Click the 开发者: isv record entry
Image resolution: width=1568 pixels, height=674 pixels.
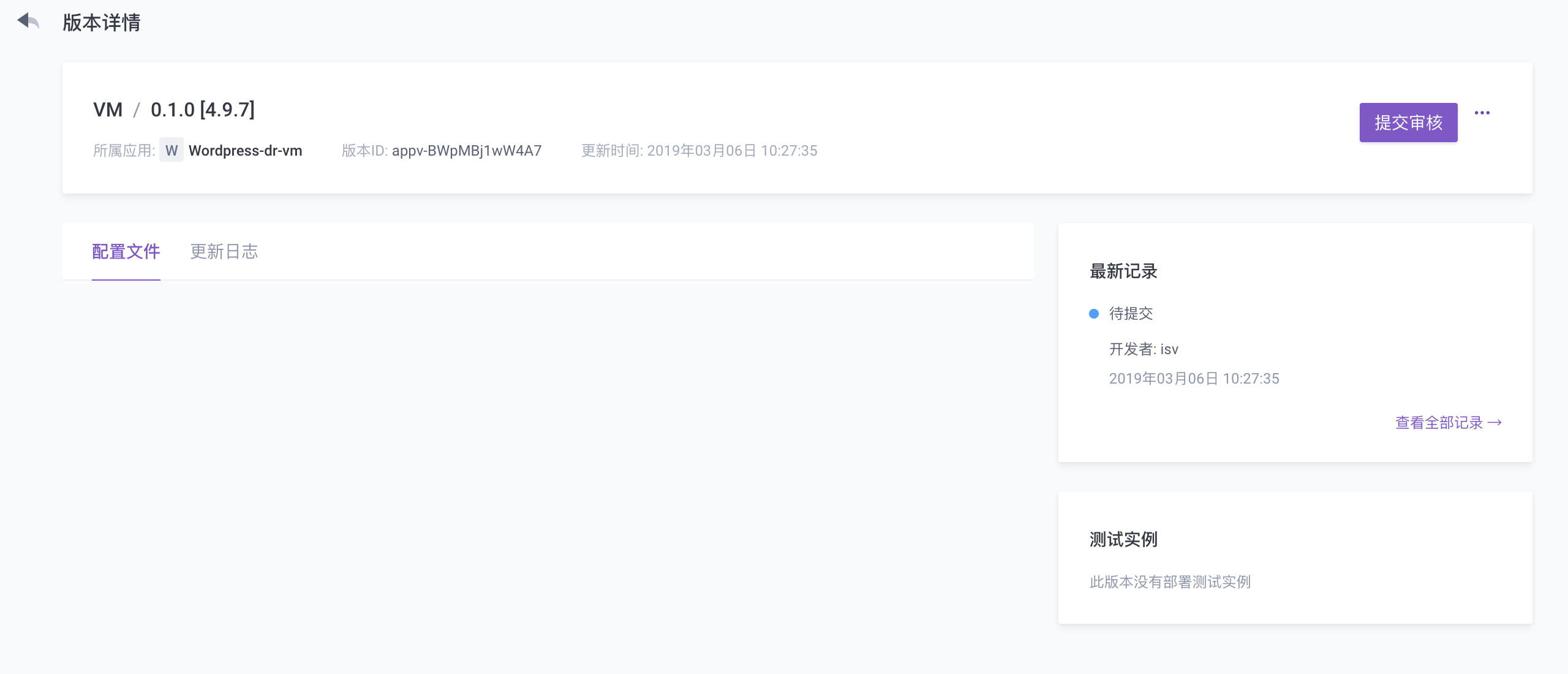(x=1143, y=349)
